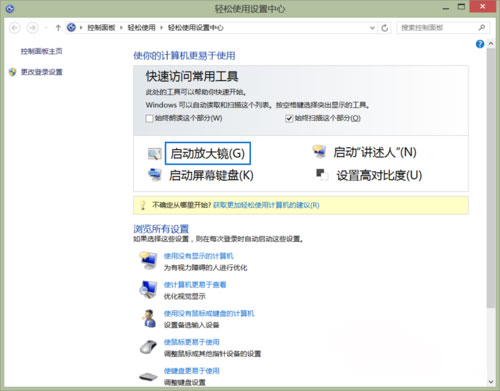The height and width of the screenshot is (391, 500).
Task: Click the vertical scrollbar thumb
Action: point(491,178)
